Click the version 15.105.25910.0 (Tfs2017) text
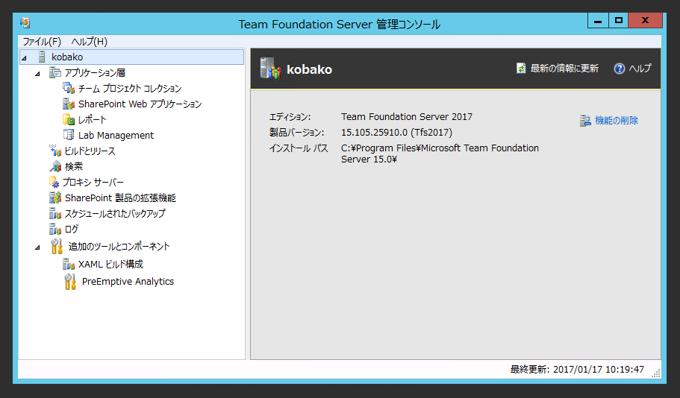This screenshot has height=398, width=680. pyautogui.click(x=396, y=132)
